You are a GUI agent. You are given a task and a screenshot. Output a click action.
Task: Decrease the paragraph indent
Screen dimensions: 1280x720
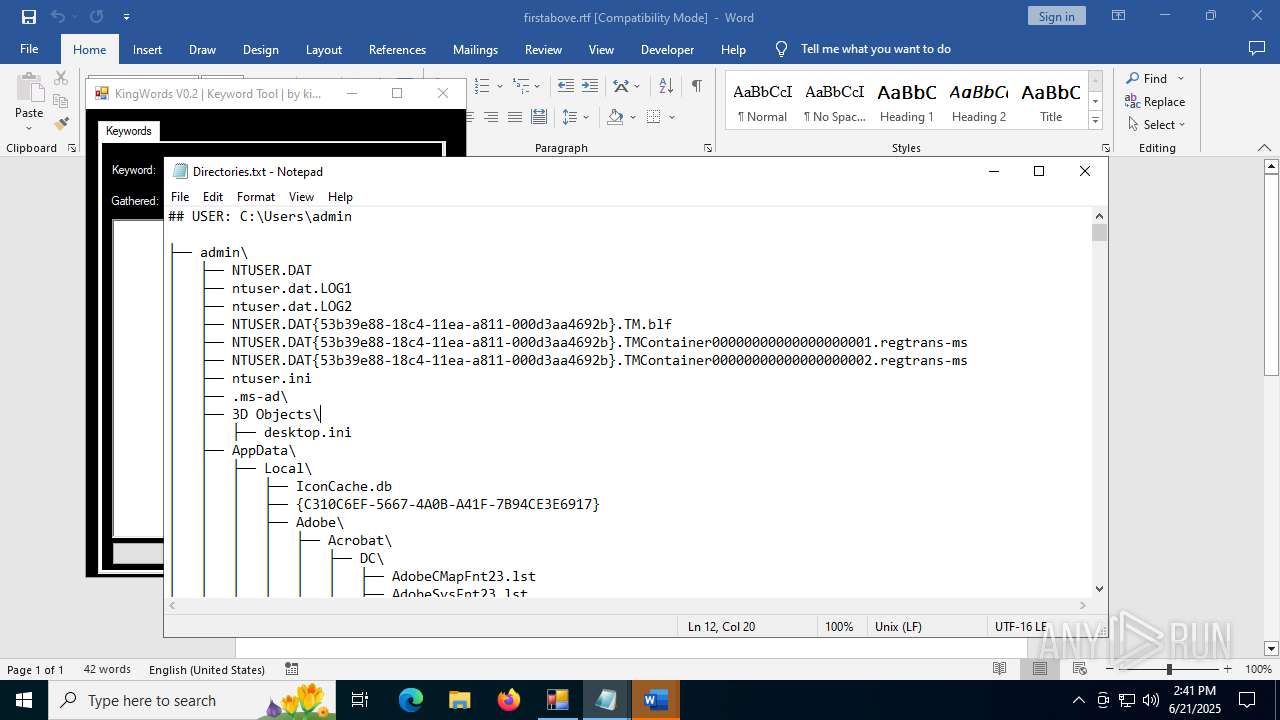point(566,86)
